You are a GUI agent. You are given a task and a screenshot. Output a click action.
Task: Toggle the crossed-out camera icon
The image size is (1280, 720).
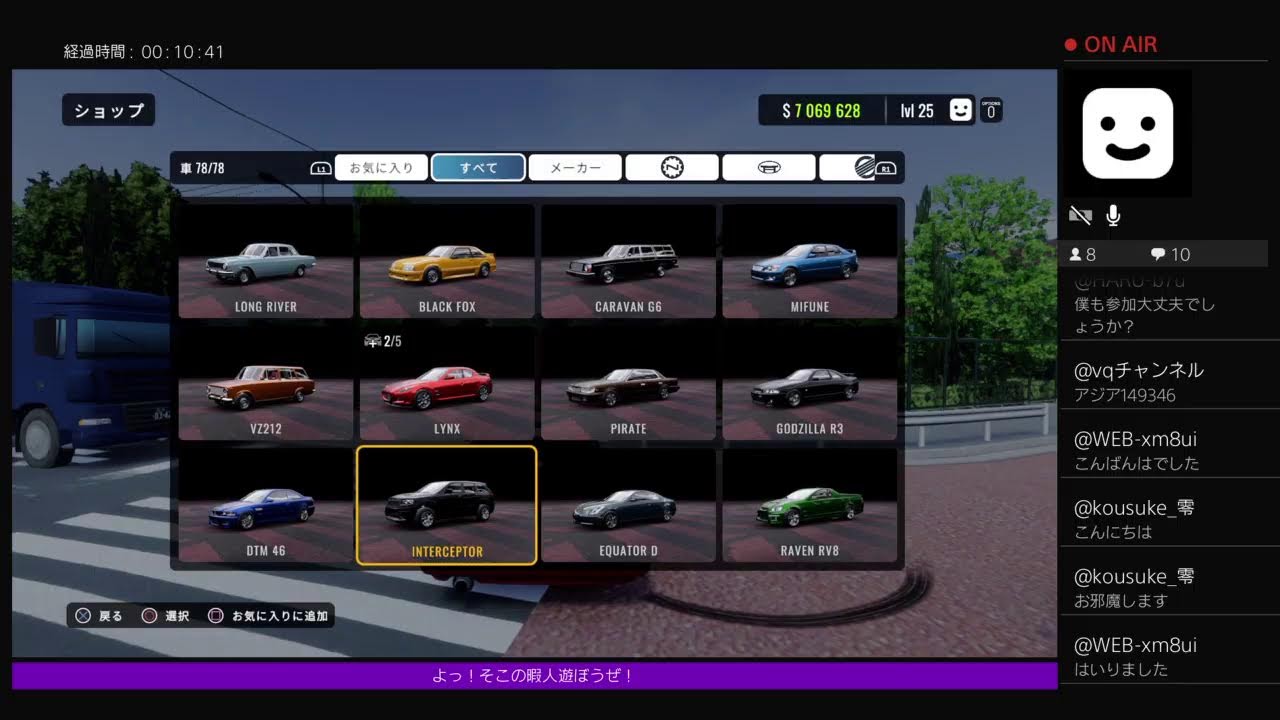(1080, 215)
